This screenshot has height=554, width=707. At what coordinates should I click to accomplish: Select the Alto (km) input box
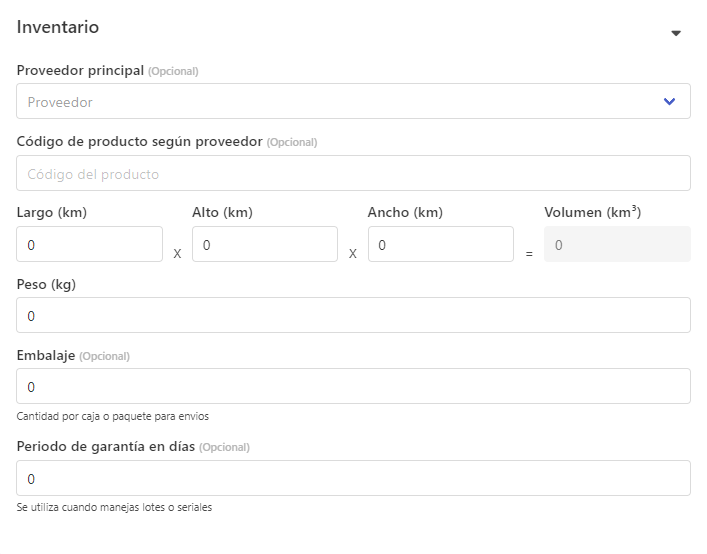tap(264, 244)
